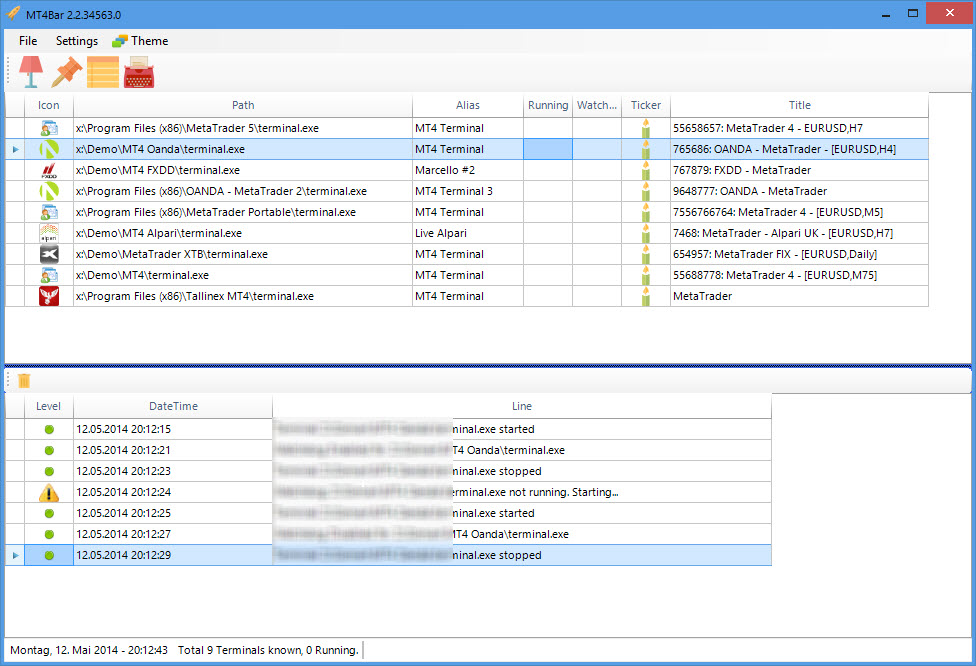Click ticker candle in MT4 Oanda row
Viewport: 976px width, 666px height.
click(x=645, y=149)
